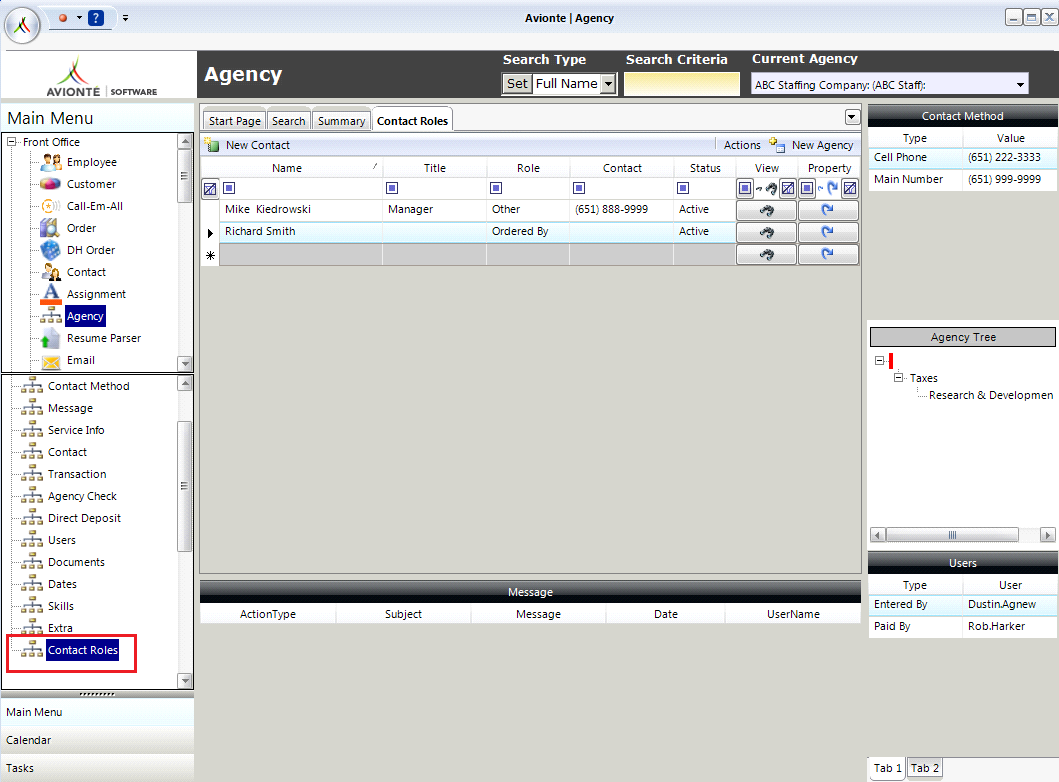The height and width of the screenshot is (782, 1059).
Task: Click the blue help question mark icon
Action: point(96,18)
